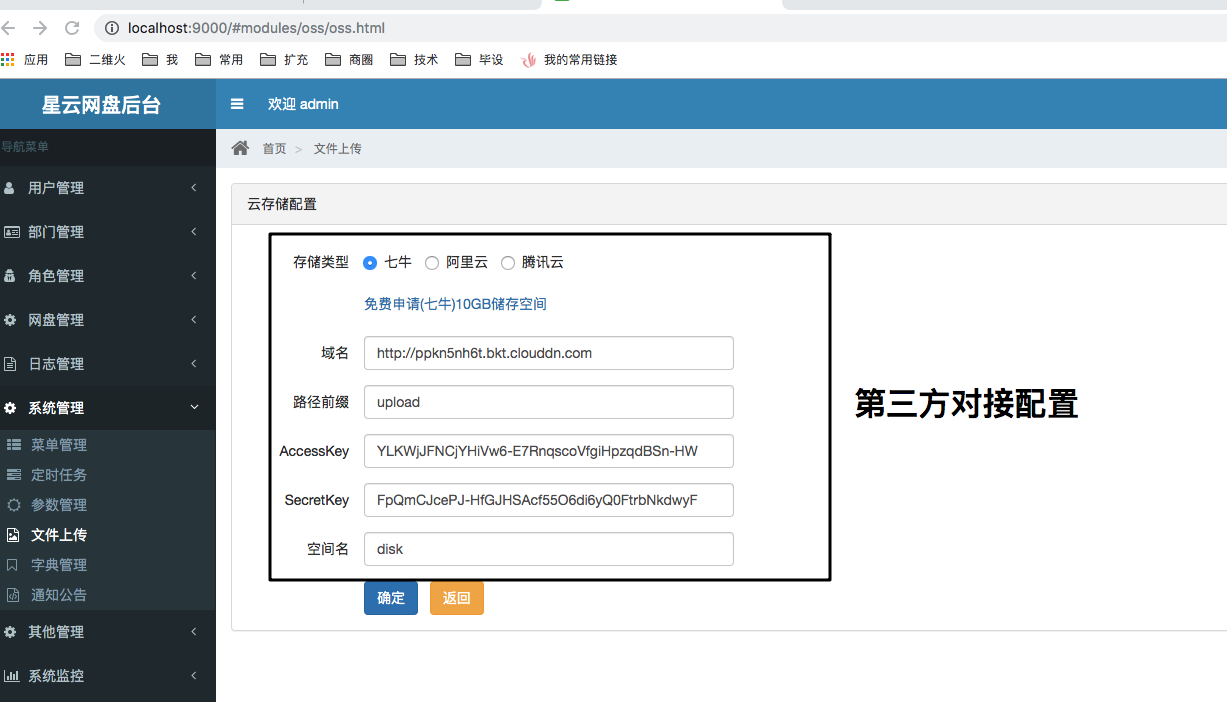Image resolution: width=1227 pixels, height=702 pixels.
Task: Click the browser address bar URL
Action: (256, 28)
